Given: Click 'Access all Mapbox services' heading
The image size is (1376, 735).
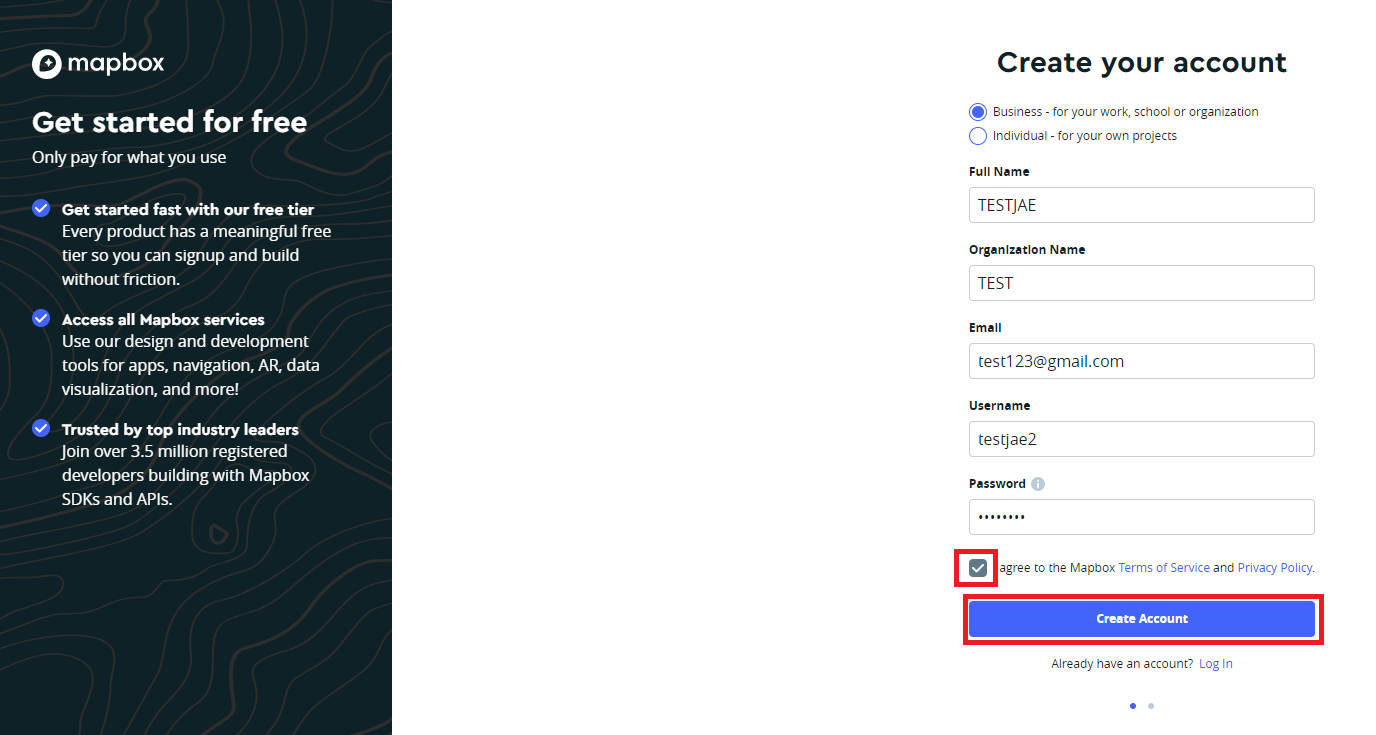Looking at the screenshot, I should coord(163,320).
